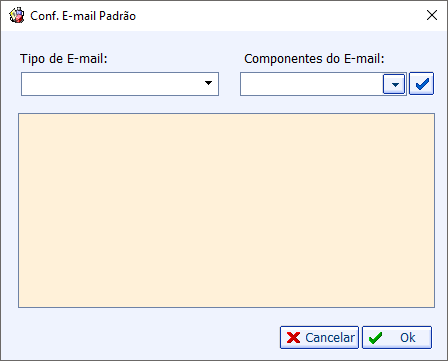This screenshot has height=361, width=448.
Task: Click the application icon in the title bar
Action: pyautogui.click(x=17, y=15)
